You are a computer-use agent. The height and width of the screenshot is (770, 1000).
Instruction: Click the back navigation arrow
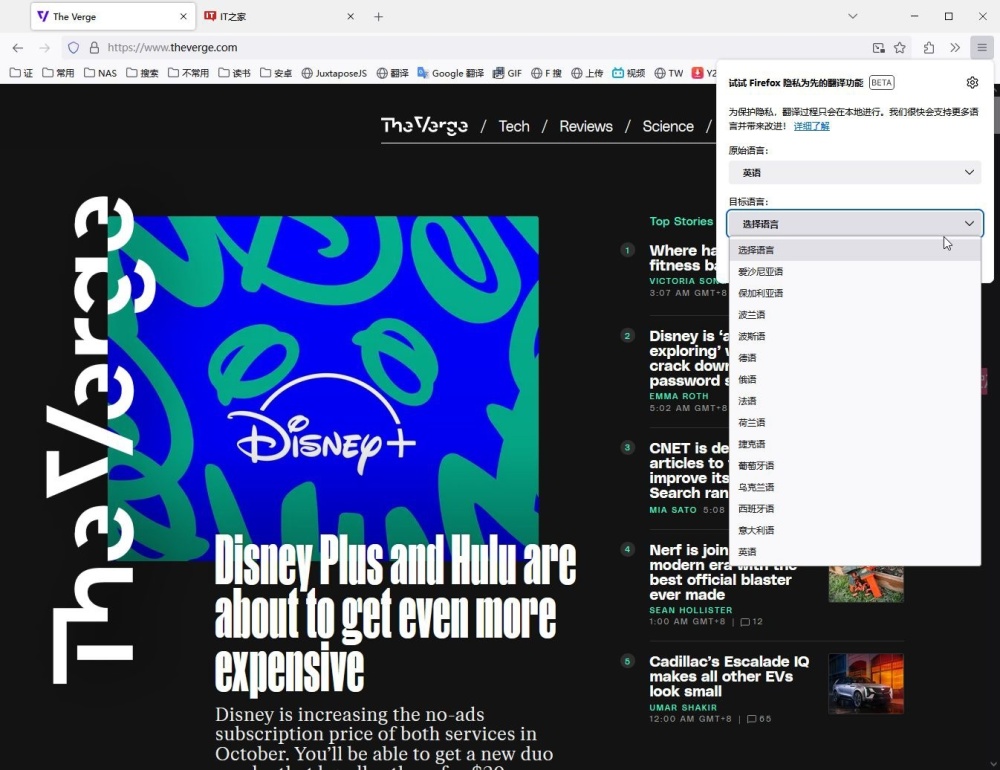click(x=17, y=47)
